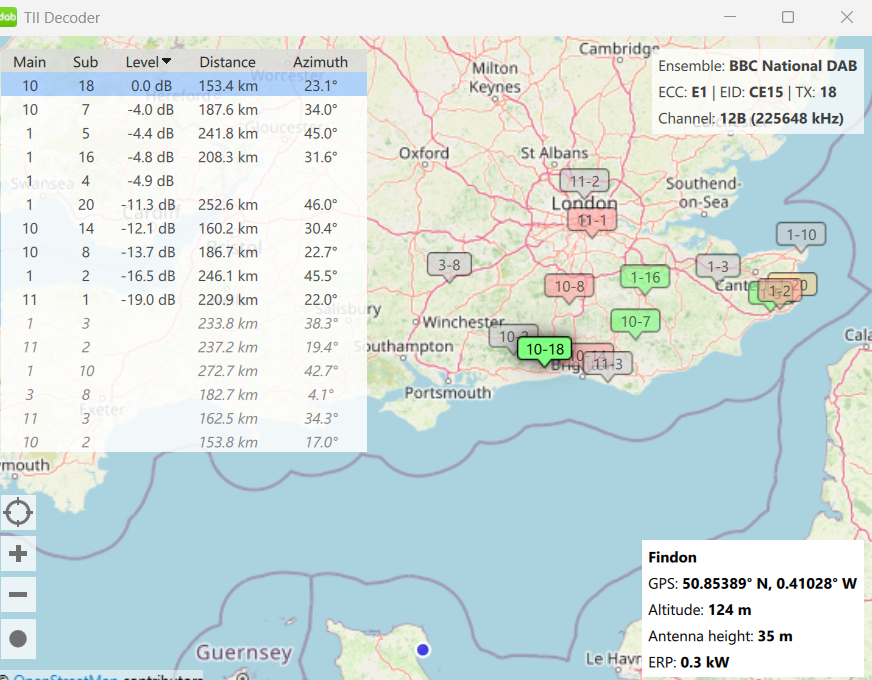The height and width of the screenshot is (680, 872).
Task: Sort table by Level column arrow
Action: [166, 62]
